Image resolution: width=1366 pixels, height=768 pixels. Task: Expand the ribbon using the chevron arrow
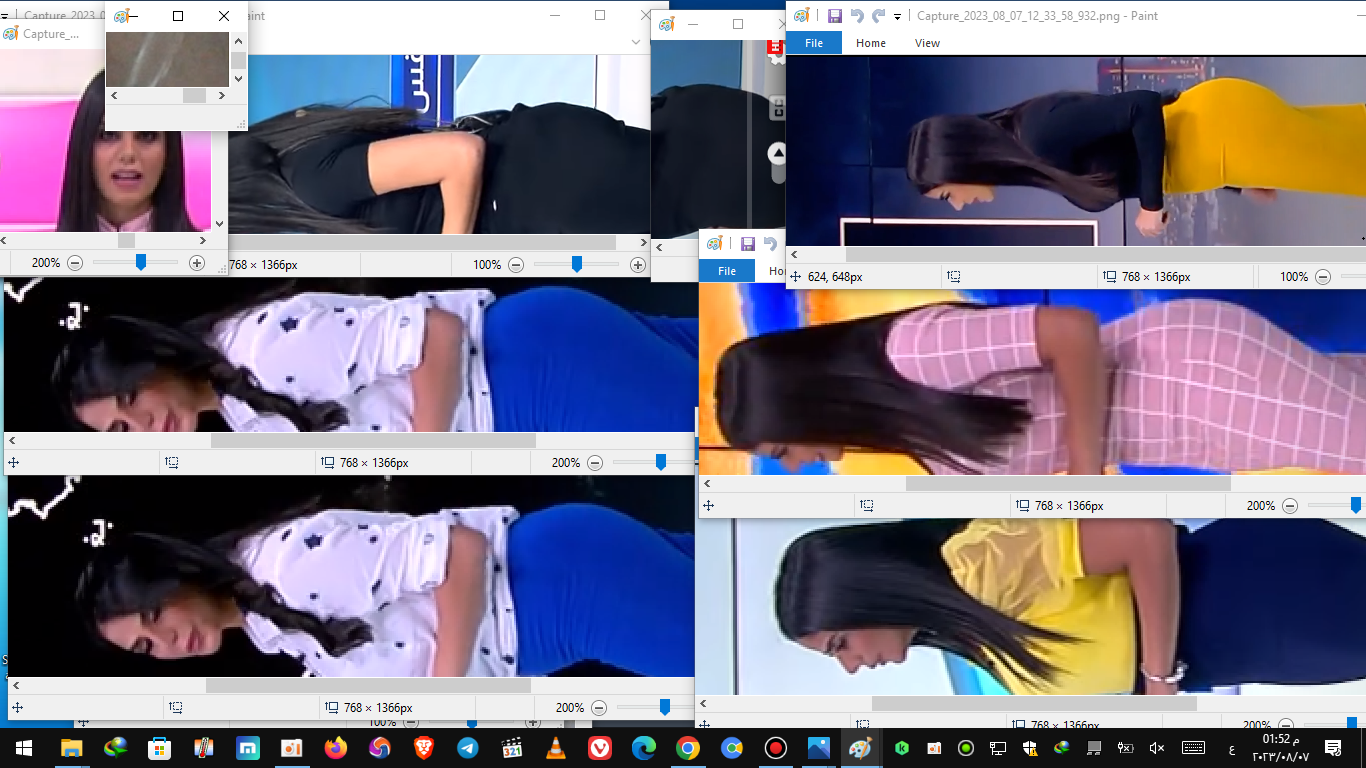point(637,42)
